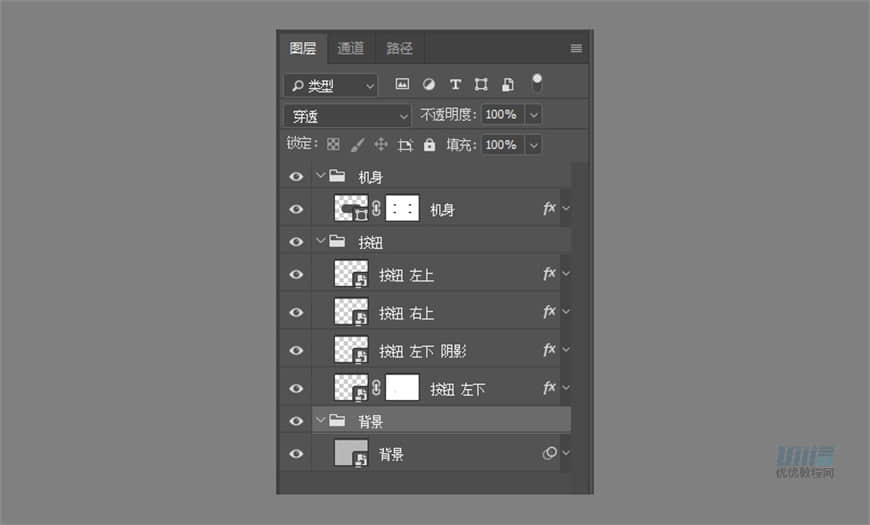This screenshot has height=525, width=870.
Task: Select the 按钮 左下 smart object thumbnail
Action: point(351,387)
